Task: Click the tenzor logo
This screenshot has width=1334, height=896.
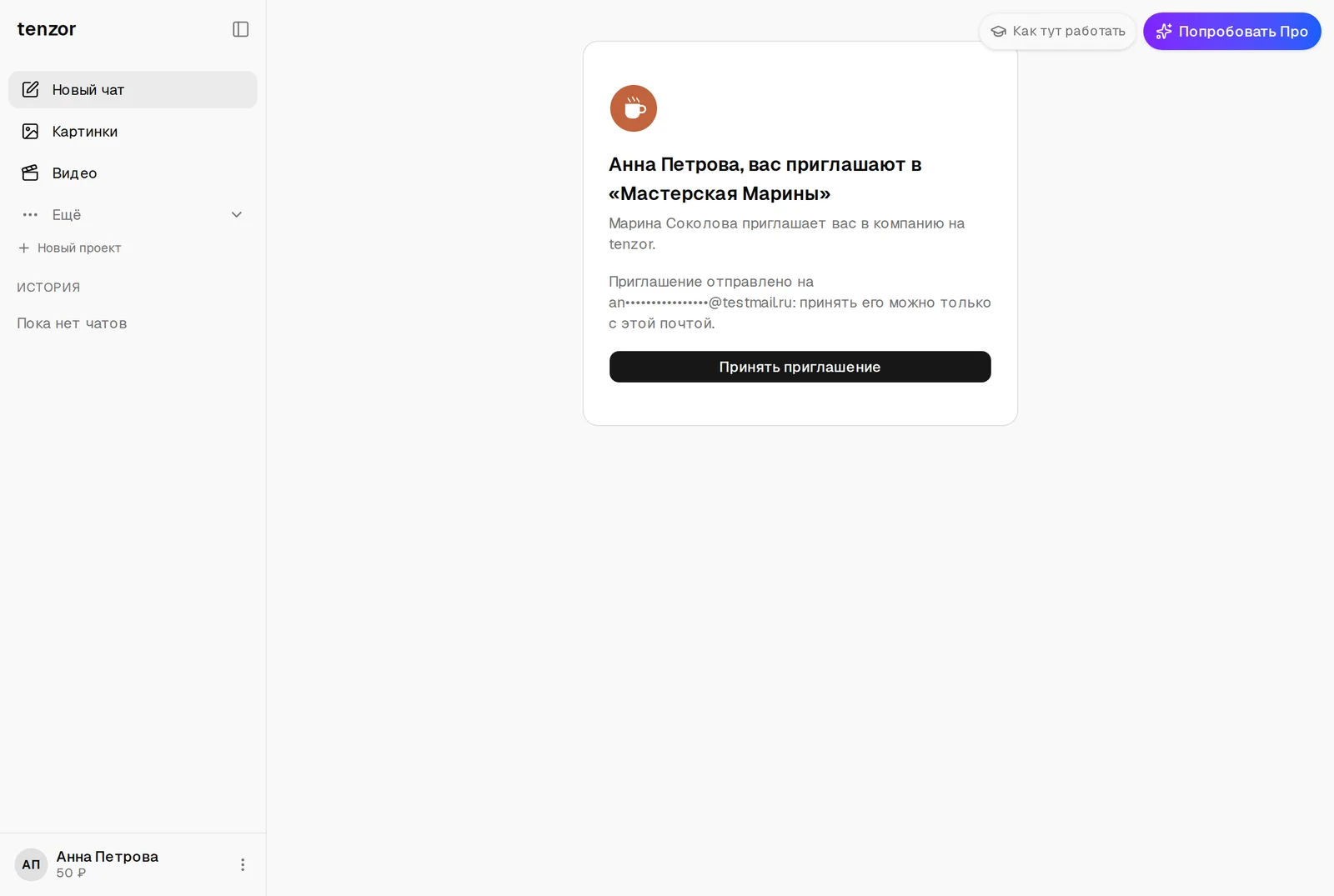Action: tap(47, 29)
